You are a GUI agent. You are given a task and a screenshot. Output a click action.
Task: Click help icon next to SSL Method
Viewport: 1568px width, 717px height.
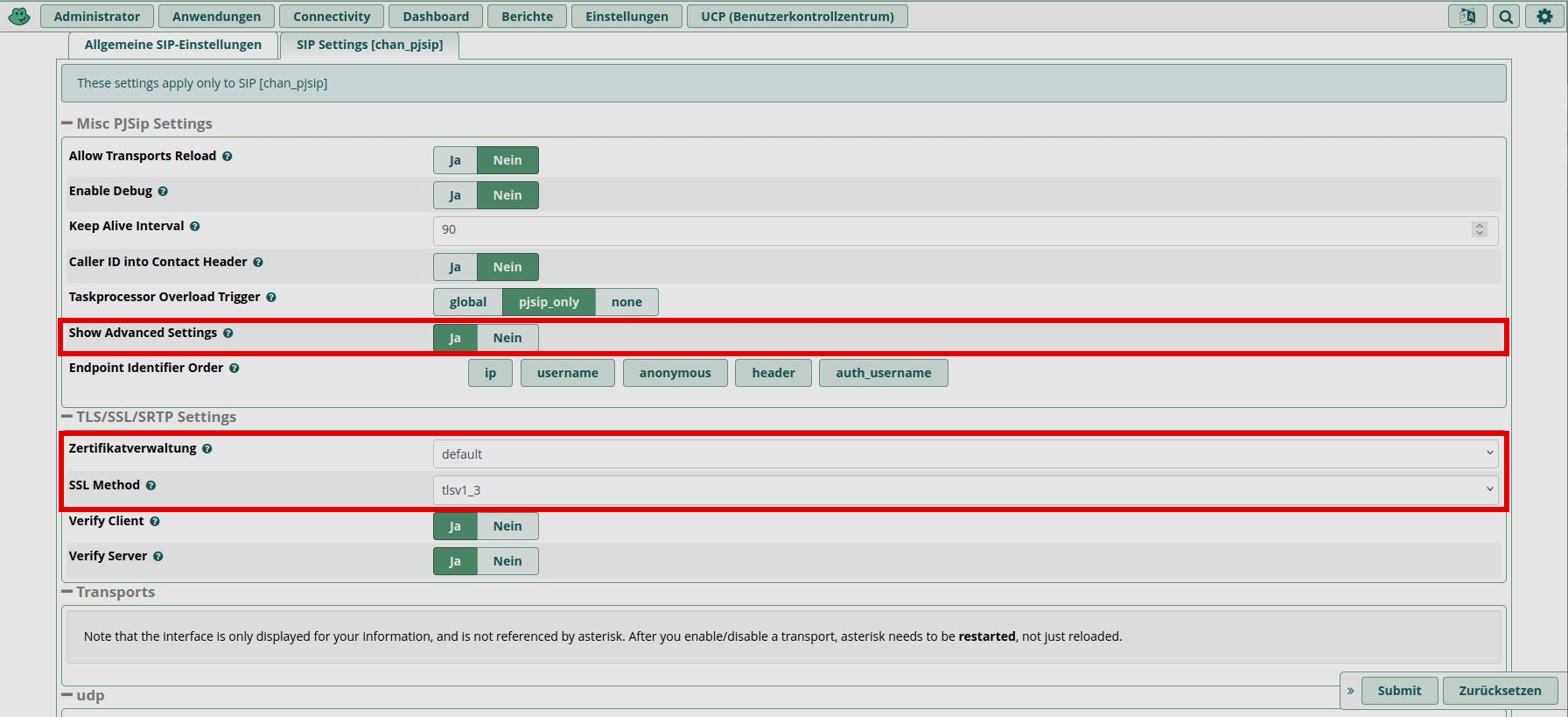click(150, 486)
